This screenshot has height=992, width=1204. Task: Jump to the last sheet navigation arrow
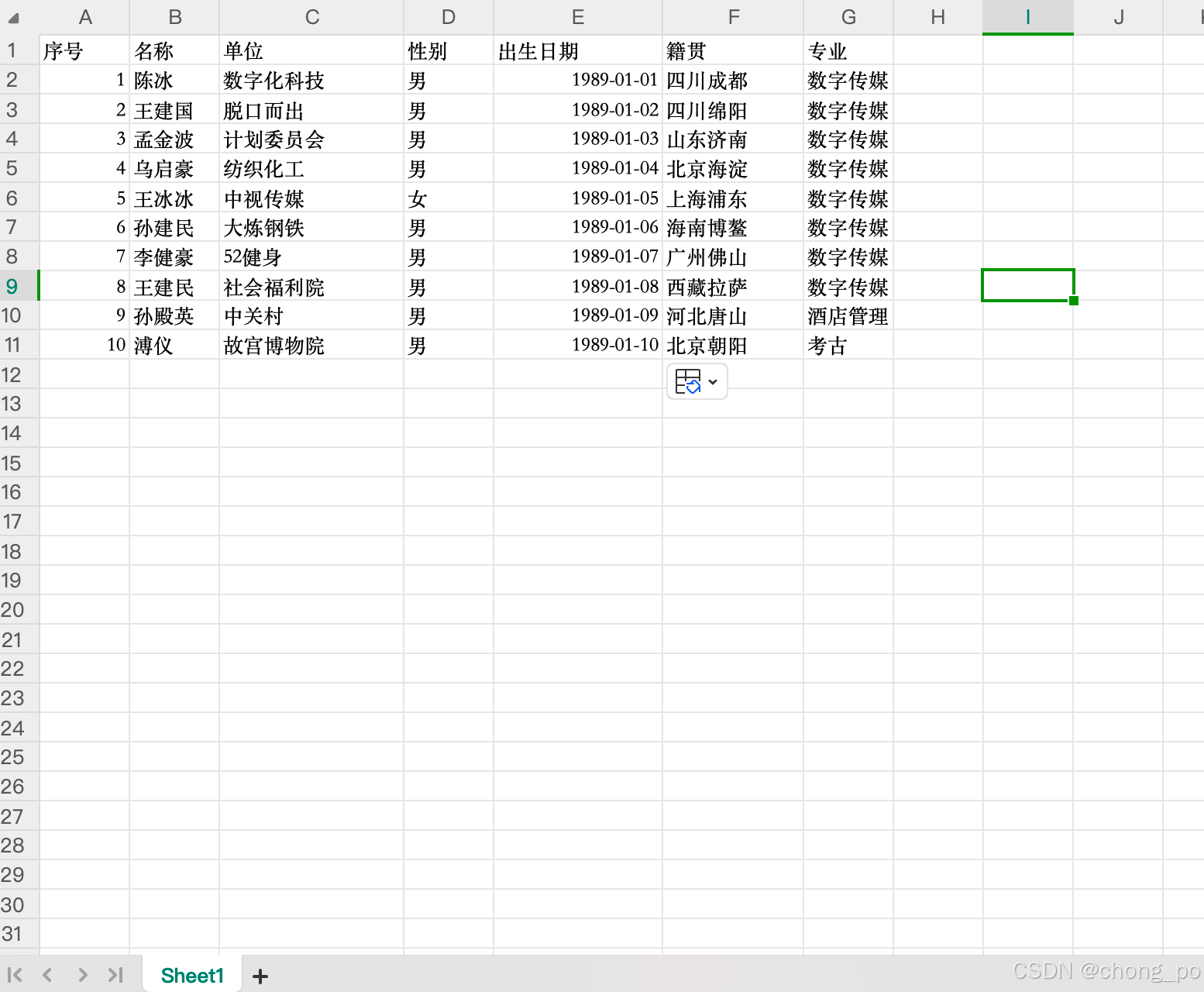tap(116, 975)
